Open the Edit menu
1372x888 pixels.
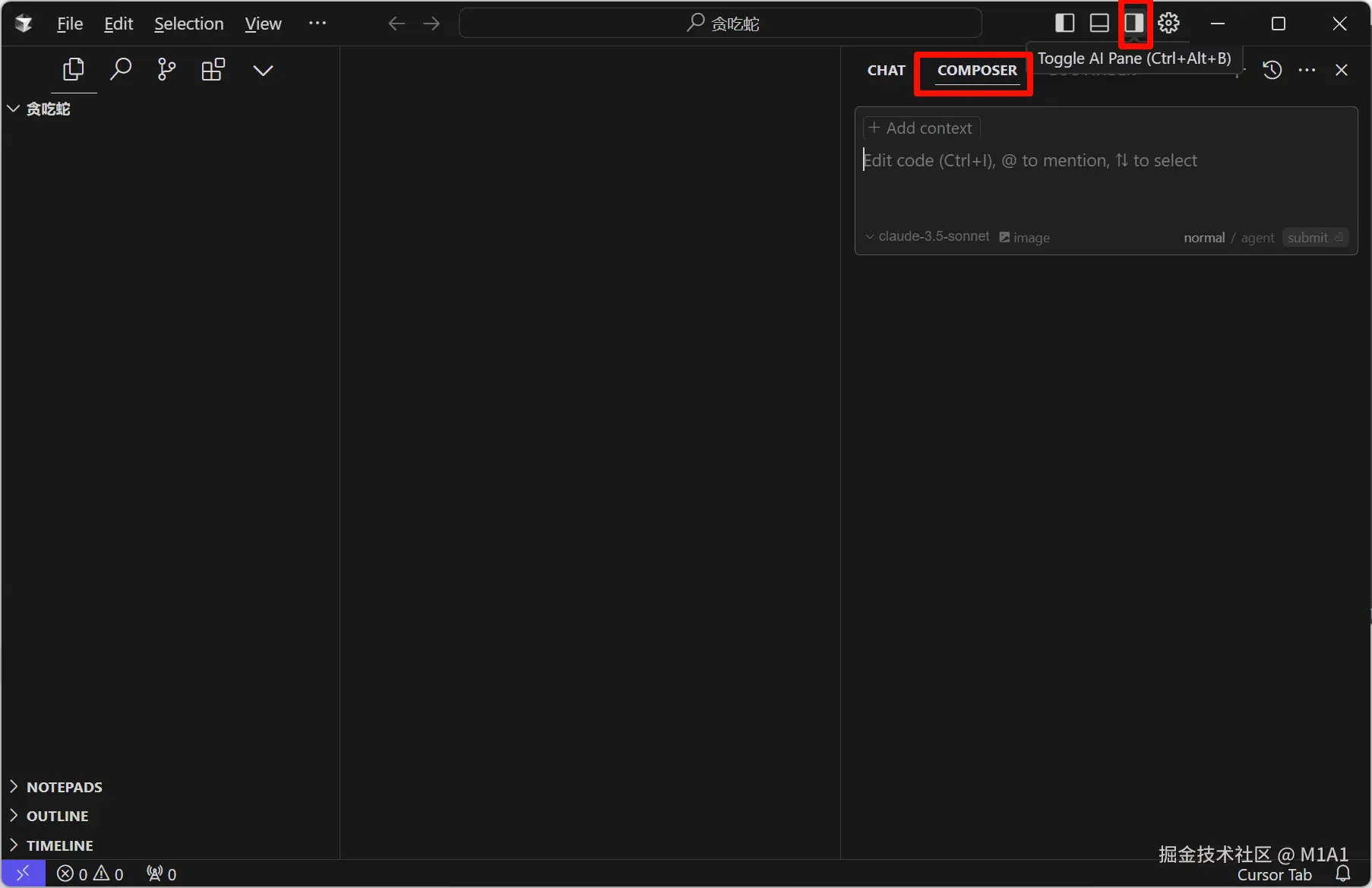pos(119,24)
